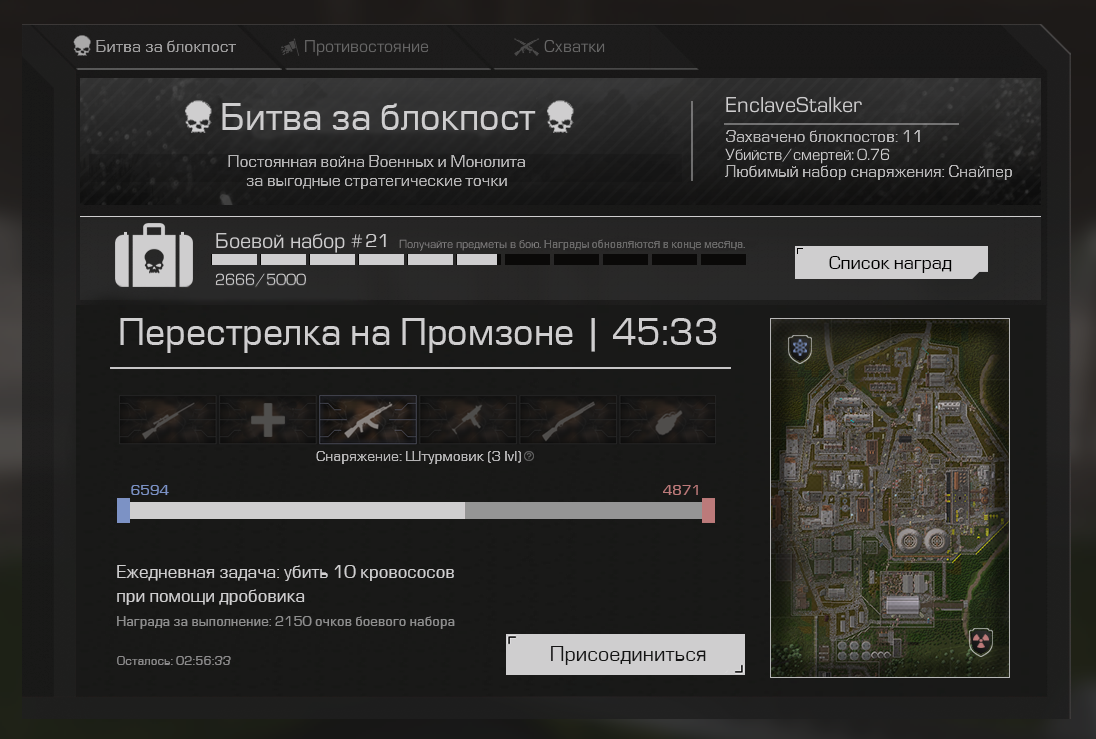Click the battle kit suitcase icon
The image size is (1096, 739).
pyautogui.click(x=154, y=256)
